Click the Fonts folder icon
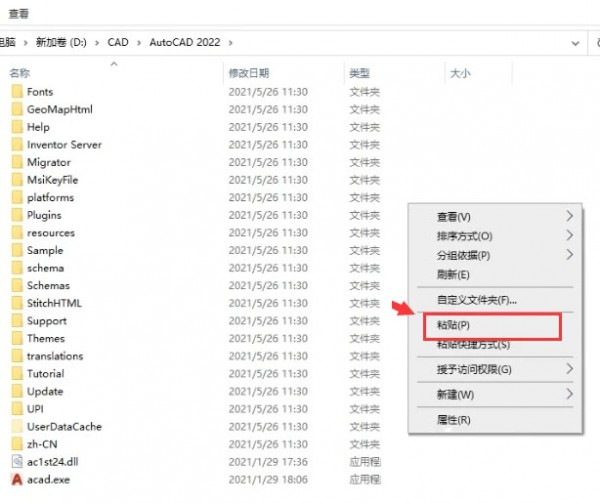Screen dimensions: 600x503 point(17,92)
